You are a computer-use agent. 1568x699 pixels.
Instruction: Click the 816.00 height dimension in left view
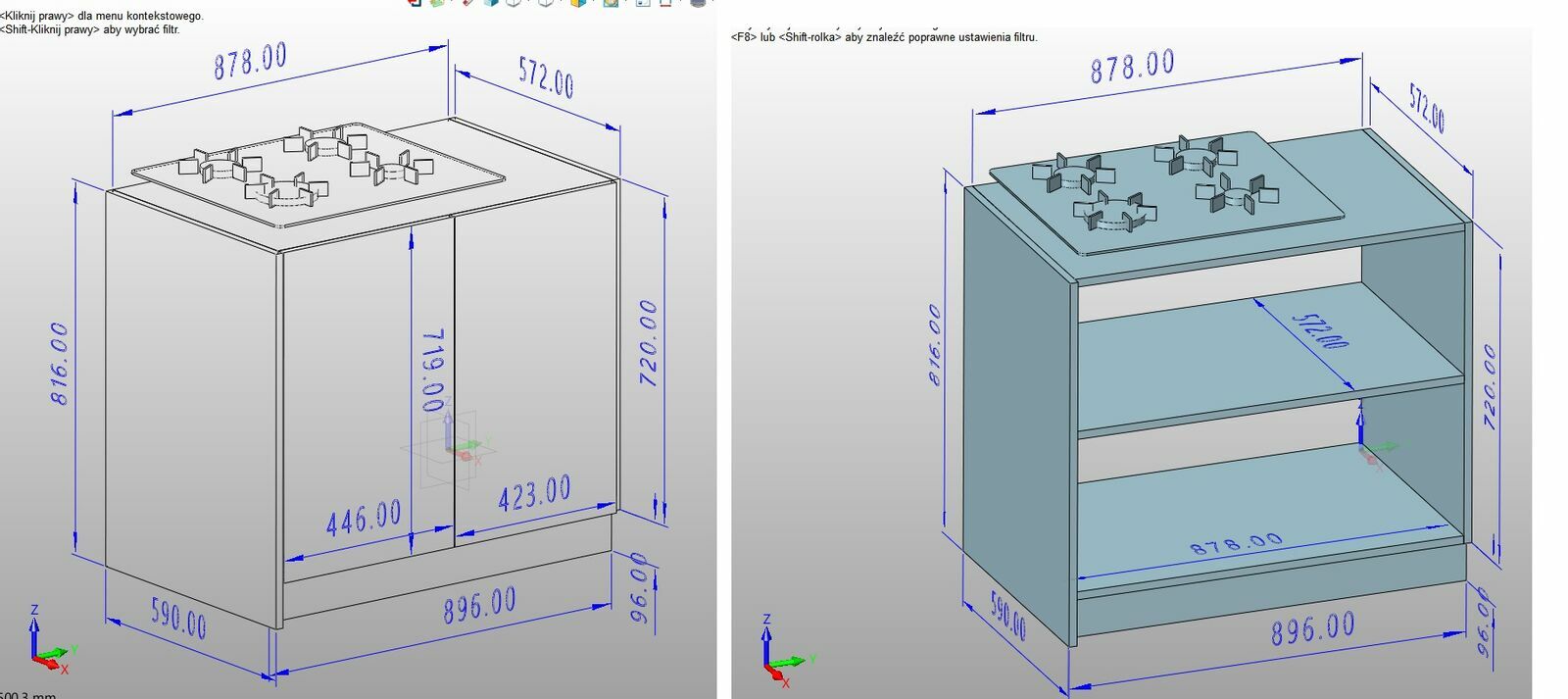click(60, 363)
